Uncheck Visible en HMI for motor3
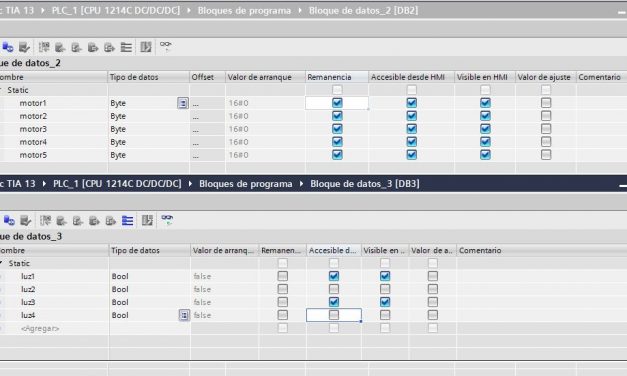627x376 pixels. (485, 129)
